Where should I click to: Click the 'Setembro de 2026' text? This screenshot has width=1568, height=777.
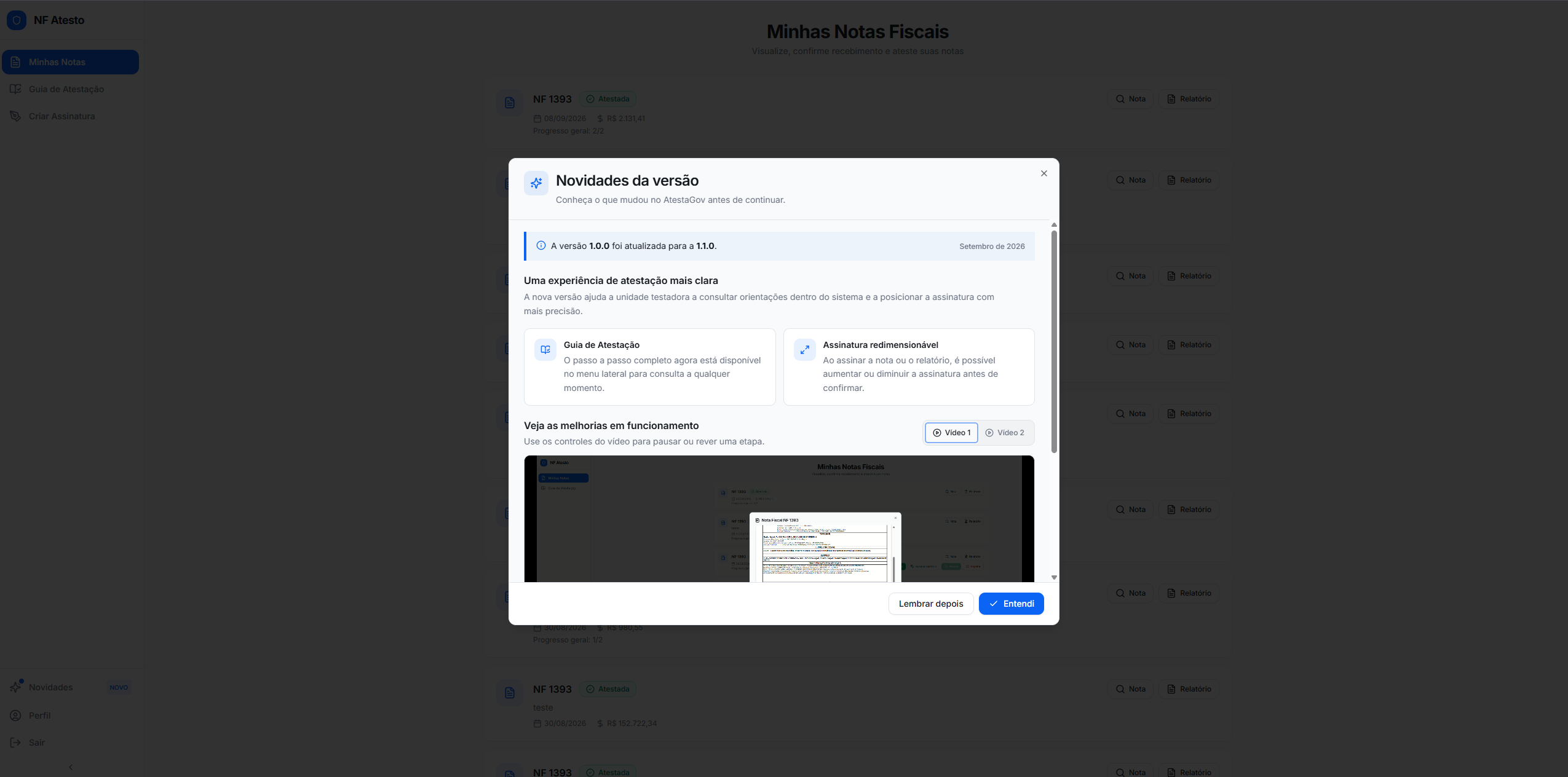[992, 247]
